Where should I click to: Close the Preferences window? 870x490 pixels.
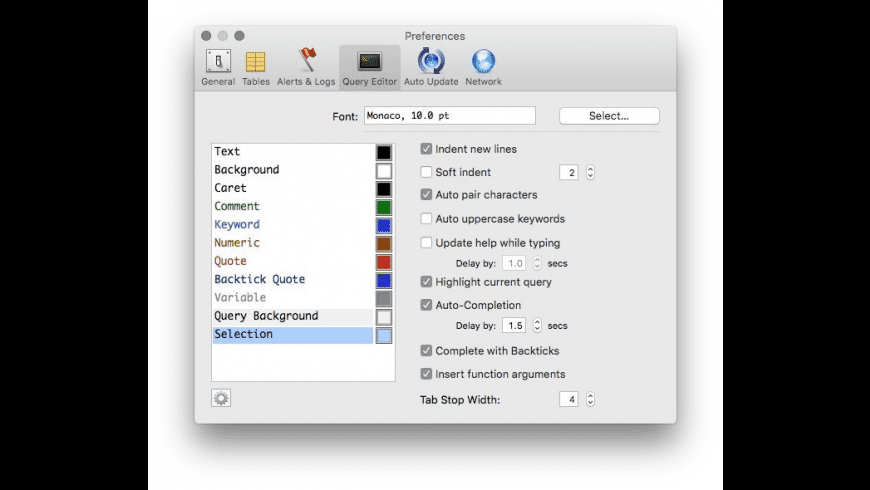click(206, 36)
